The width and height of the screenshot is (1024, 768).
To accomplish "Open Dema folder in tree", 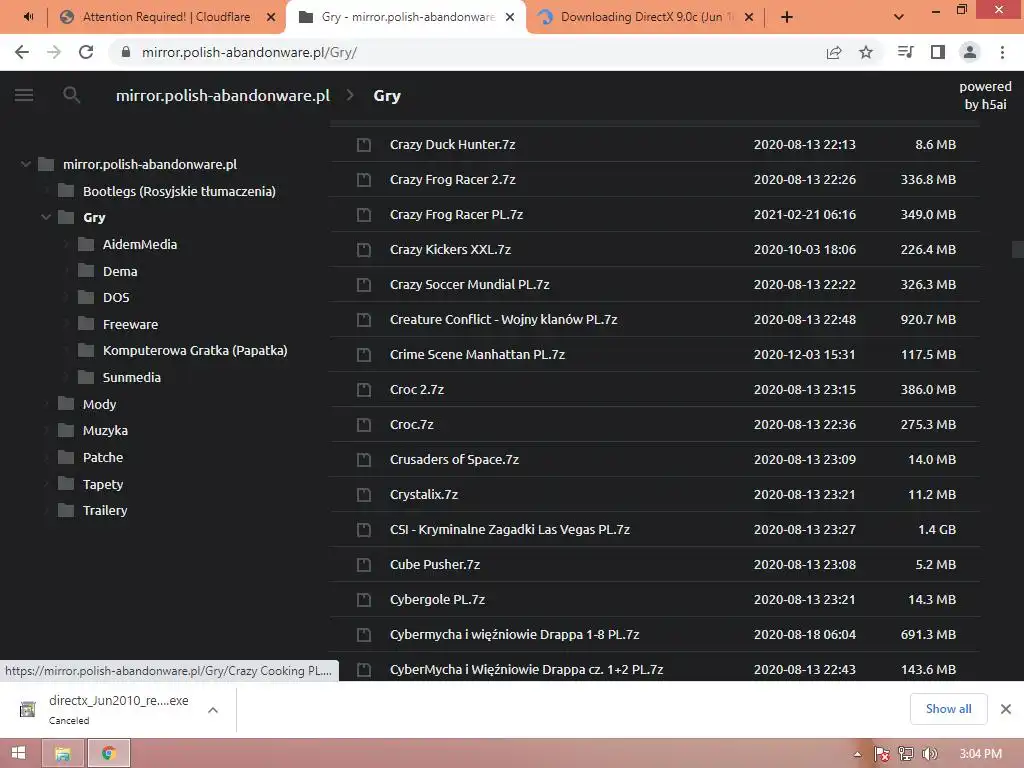I will pos(120,271).
